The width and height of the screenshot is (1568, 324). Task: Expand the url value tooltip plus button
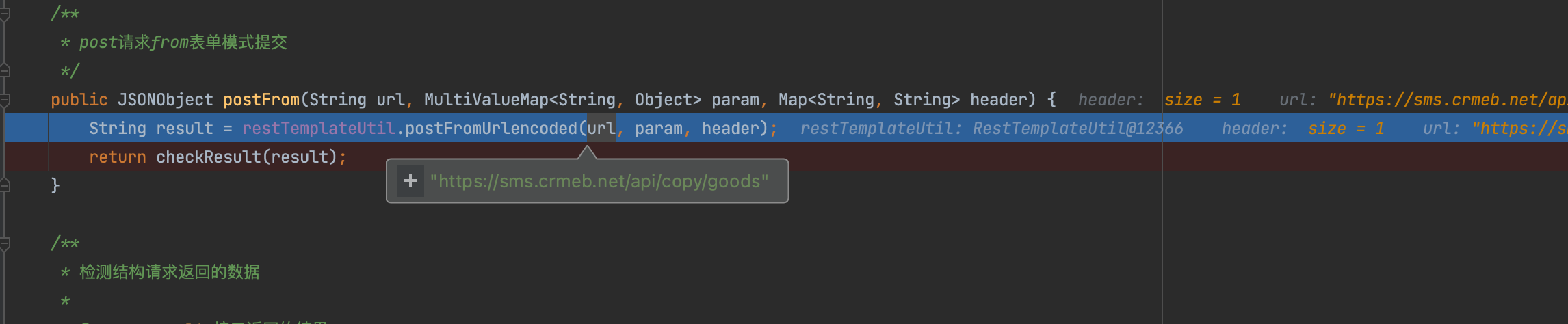[x=410, y=181]
